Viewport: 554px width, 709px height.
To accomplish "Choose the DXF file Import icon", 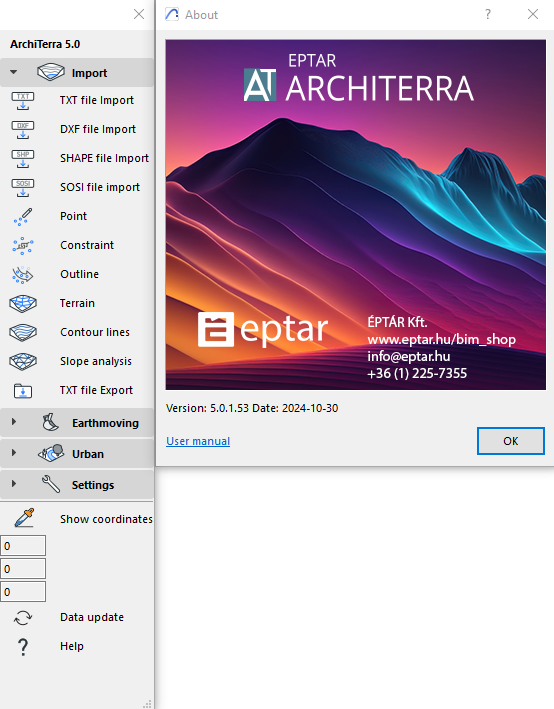I will click(23, 129).
